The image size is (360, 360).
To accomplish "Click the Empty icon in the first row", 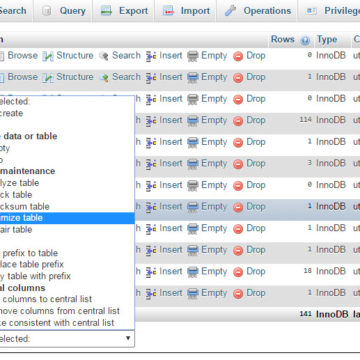I will 193,56.
